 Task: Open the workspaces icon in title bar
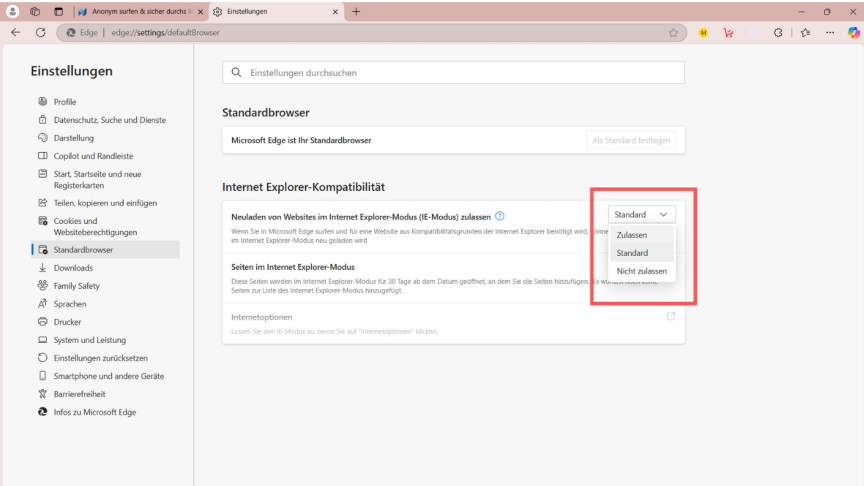pyautogui.click(x=35, y=11)
